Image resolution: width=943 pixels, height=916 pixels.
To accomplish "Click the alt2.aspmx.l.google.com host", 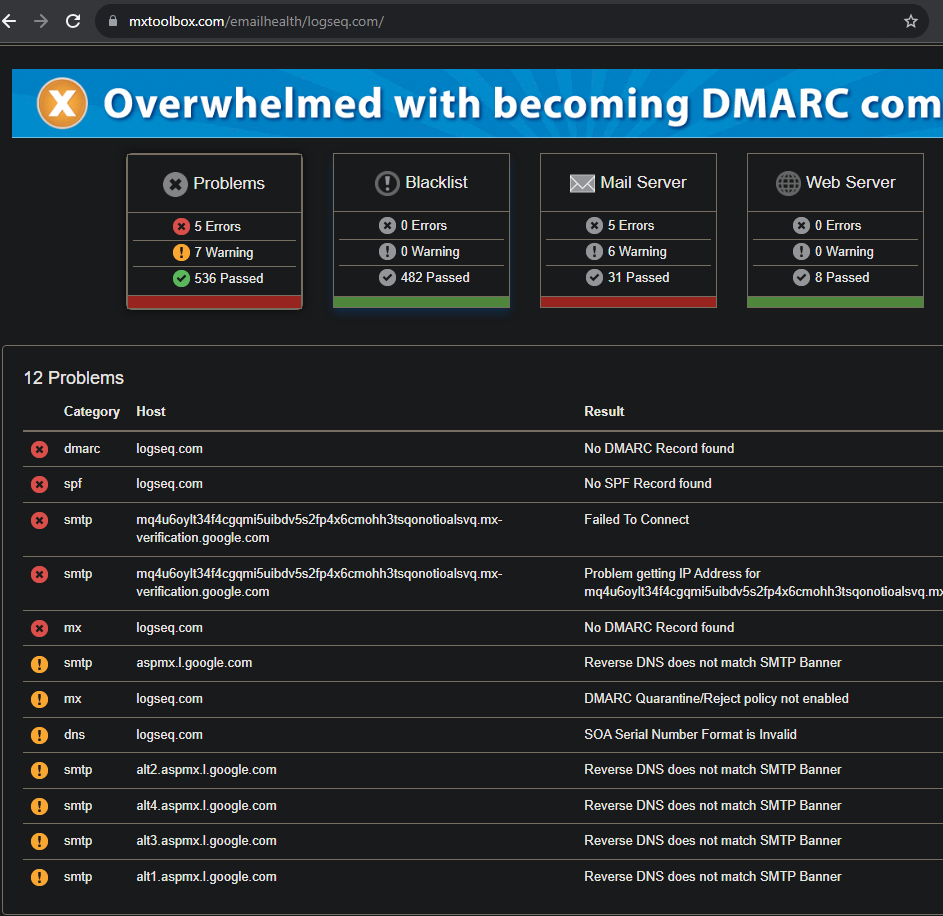I will pos(206,770).
